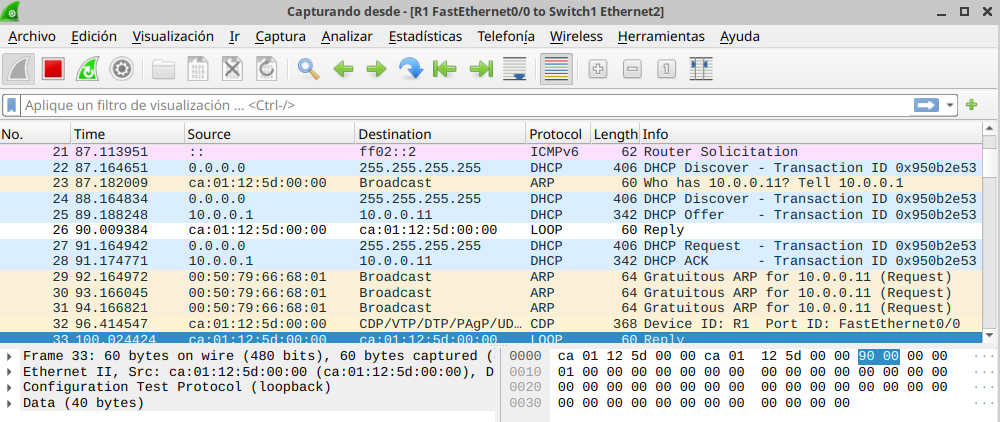The image size is (1000, 422).
Task: Restart the current capture
Action: click(x=87, y=69)
